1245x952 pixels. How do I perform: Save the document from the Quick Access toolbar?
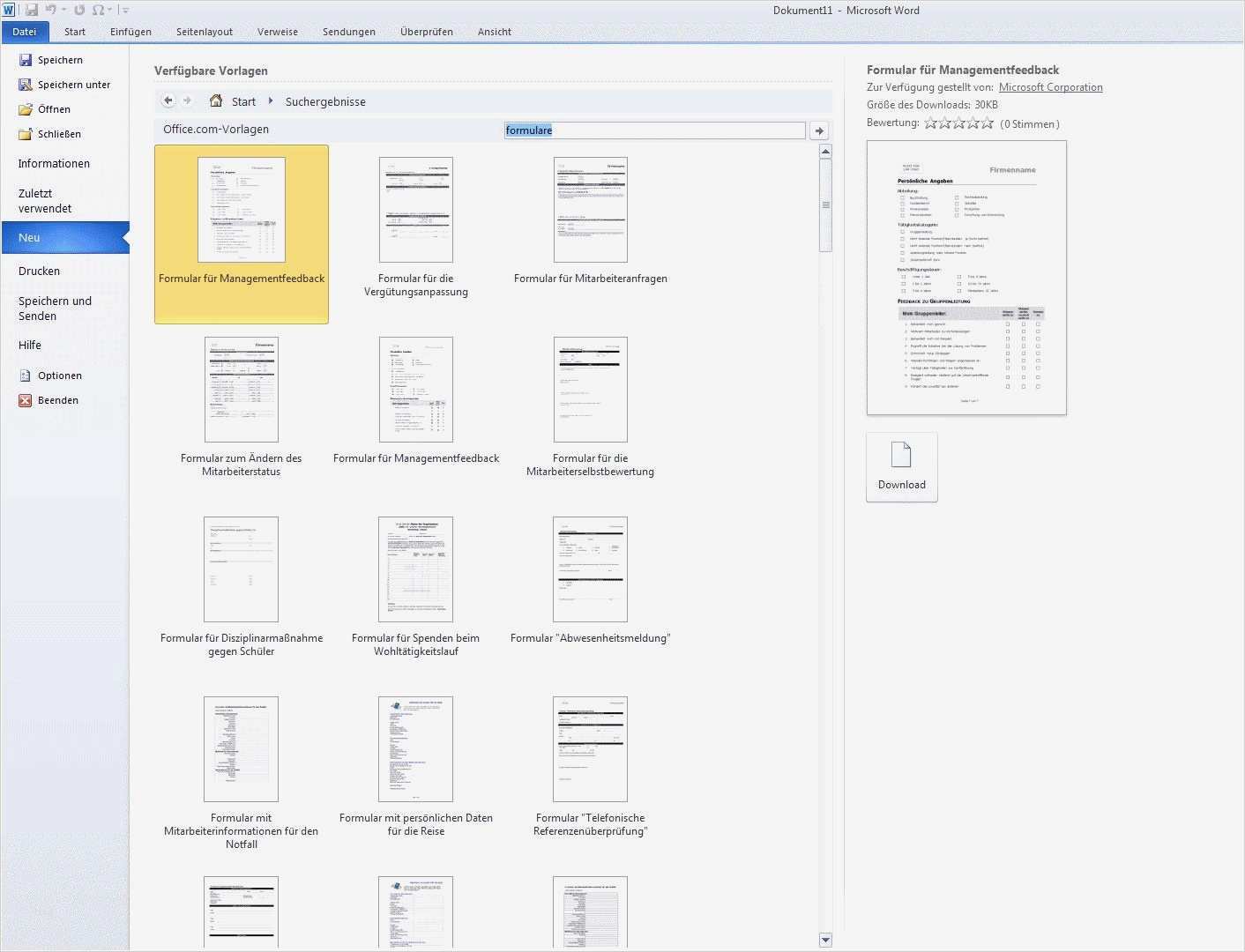[33, 10]
